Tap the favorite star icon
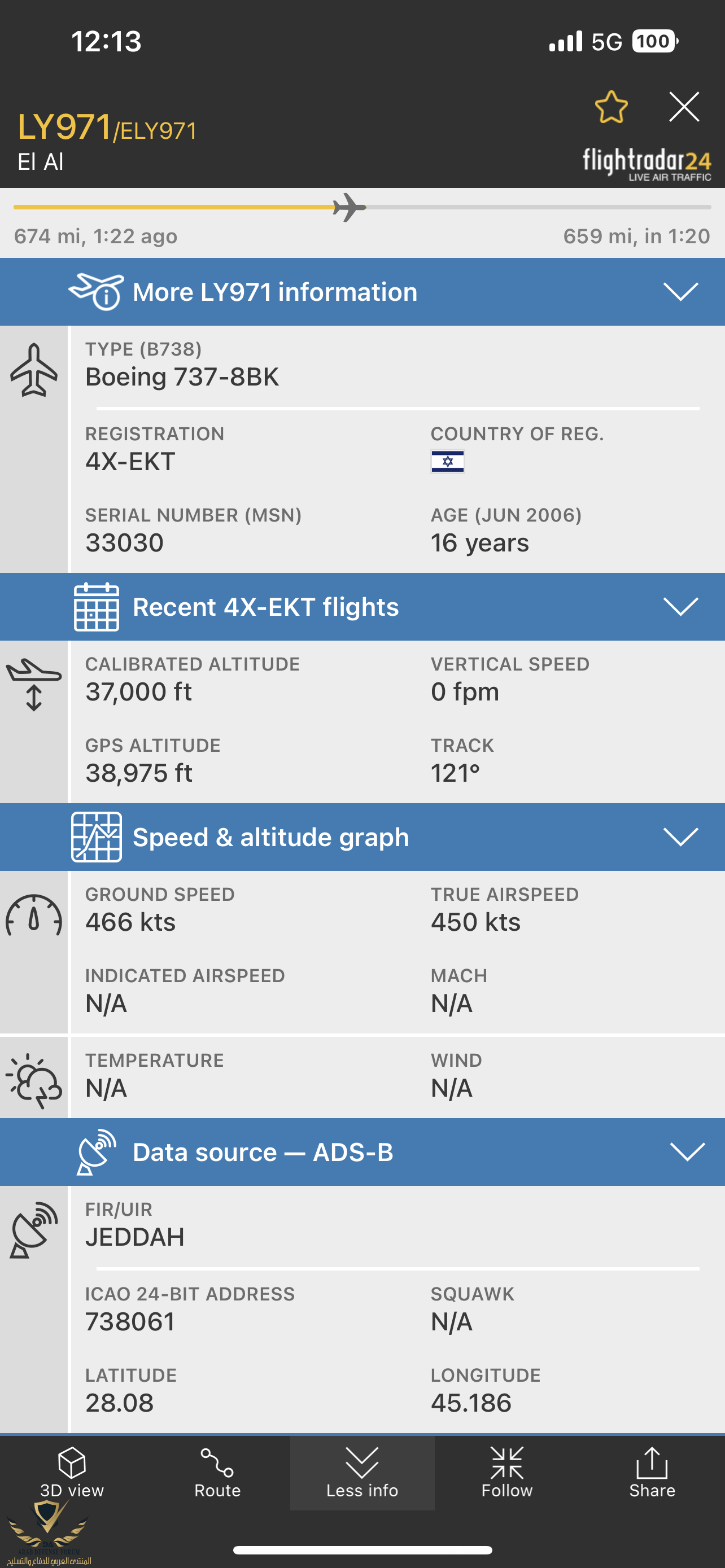The width and height of the screenshot is (725, 1568). (610, 107)
